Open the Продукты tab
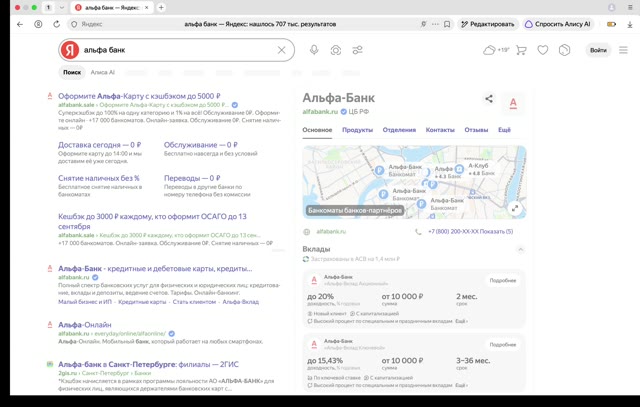This screenshot has height=407, width=640. click(x=358, y=130)
